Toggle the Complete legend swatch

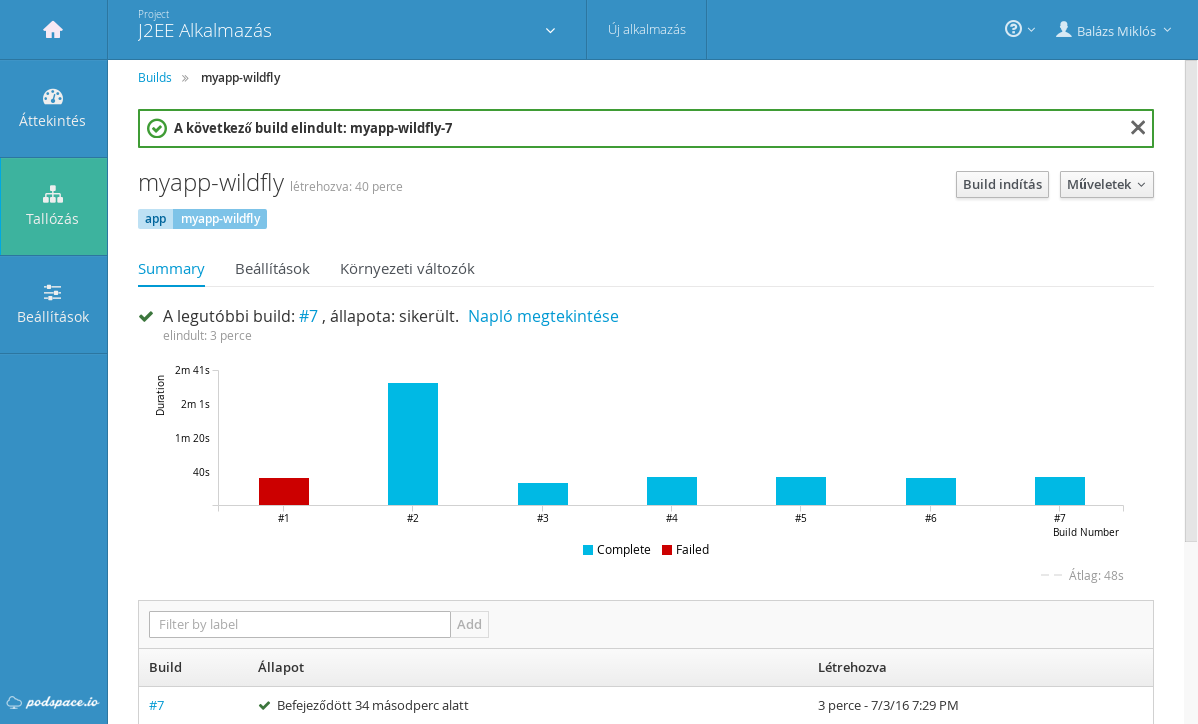pyautogui.click(x=588, y=550)
